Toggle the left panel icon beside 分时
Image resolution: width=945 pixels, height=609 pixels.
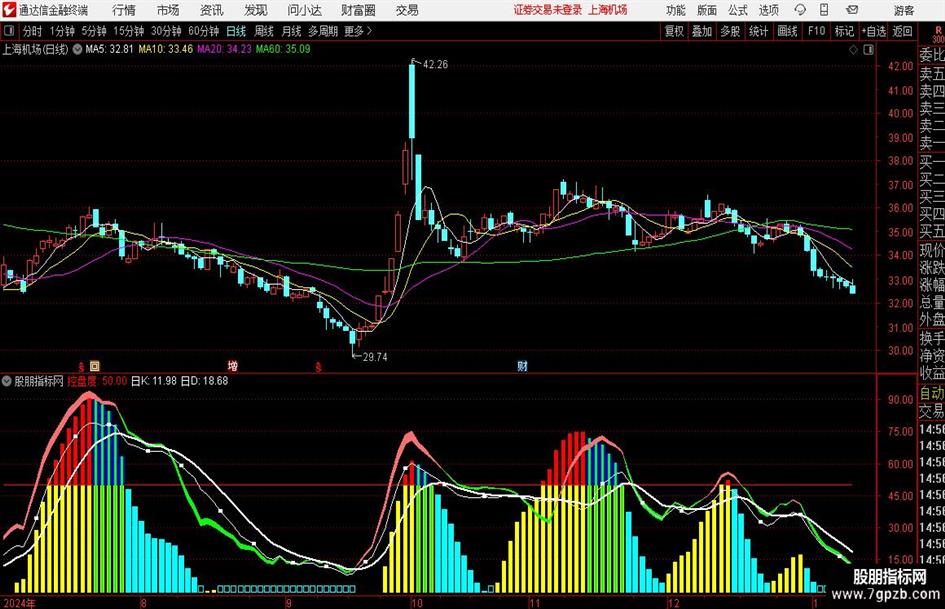[x=8, y=31]
